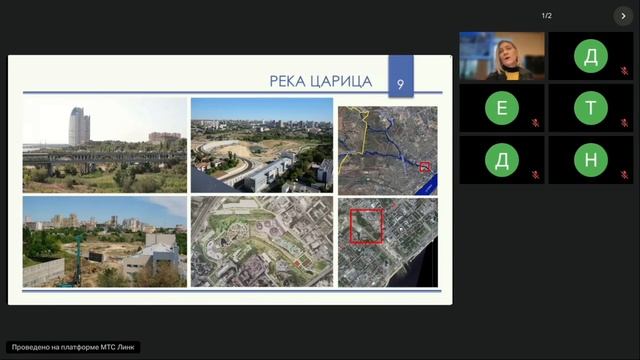Click the 1/2 page indicator

(x=547, y=16)
